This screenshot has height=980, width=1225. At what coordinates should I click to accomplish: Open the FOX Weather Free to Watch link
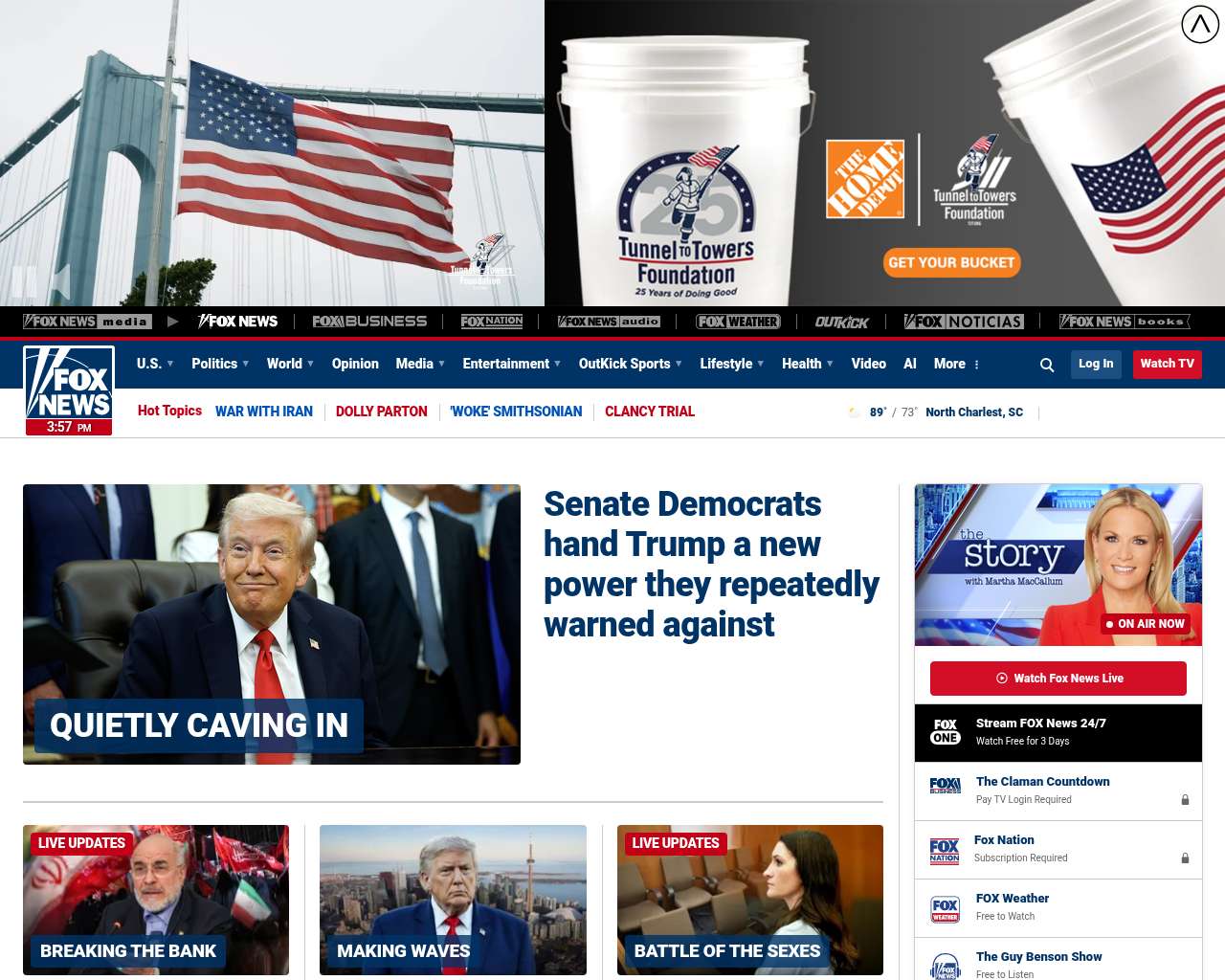(x=1013, y=899)
